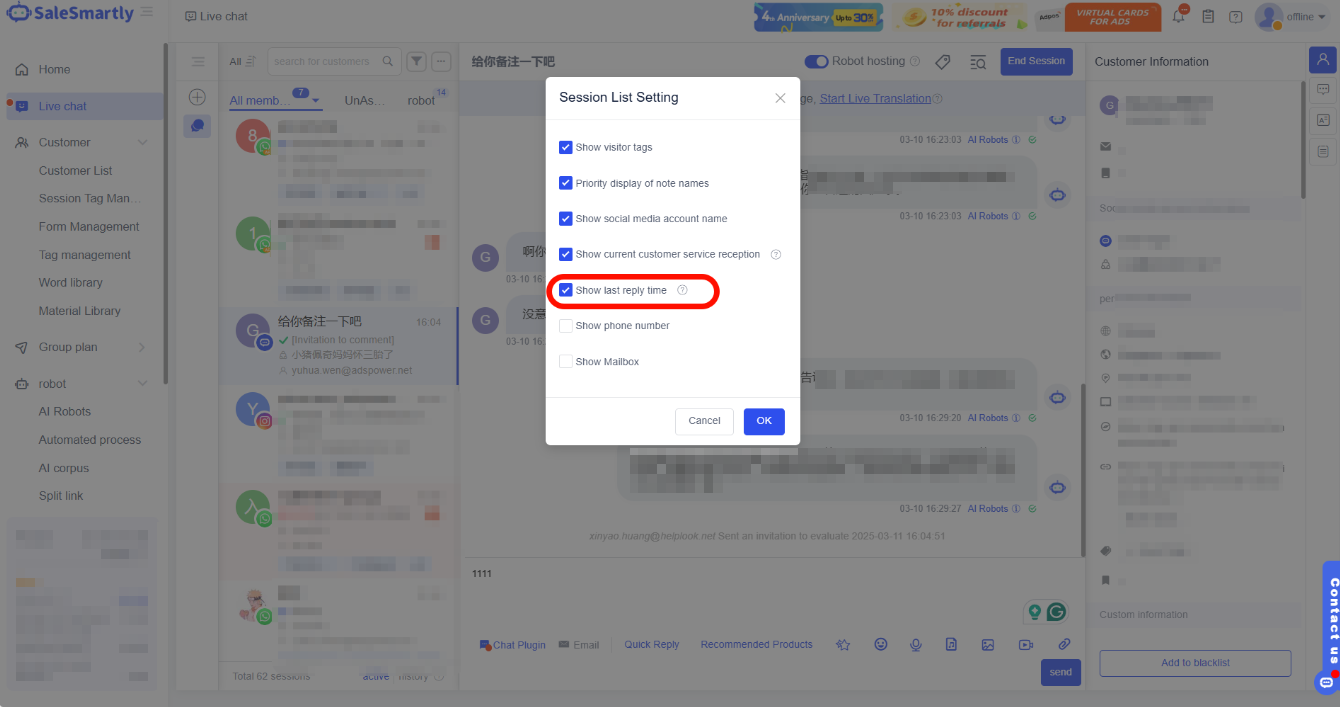Confirm settings with the OK button
The image size is (1340, 707).
764,421
